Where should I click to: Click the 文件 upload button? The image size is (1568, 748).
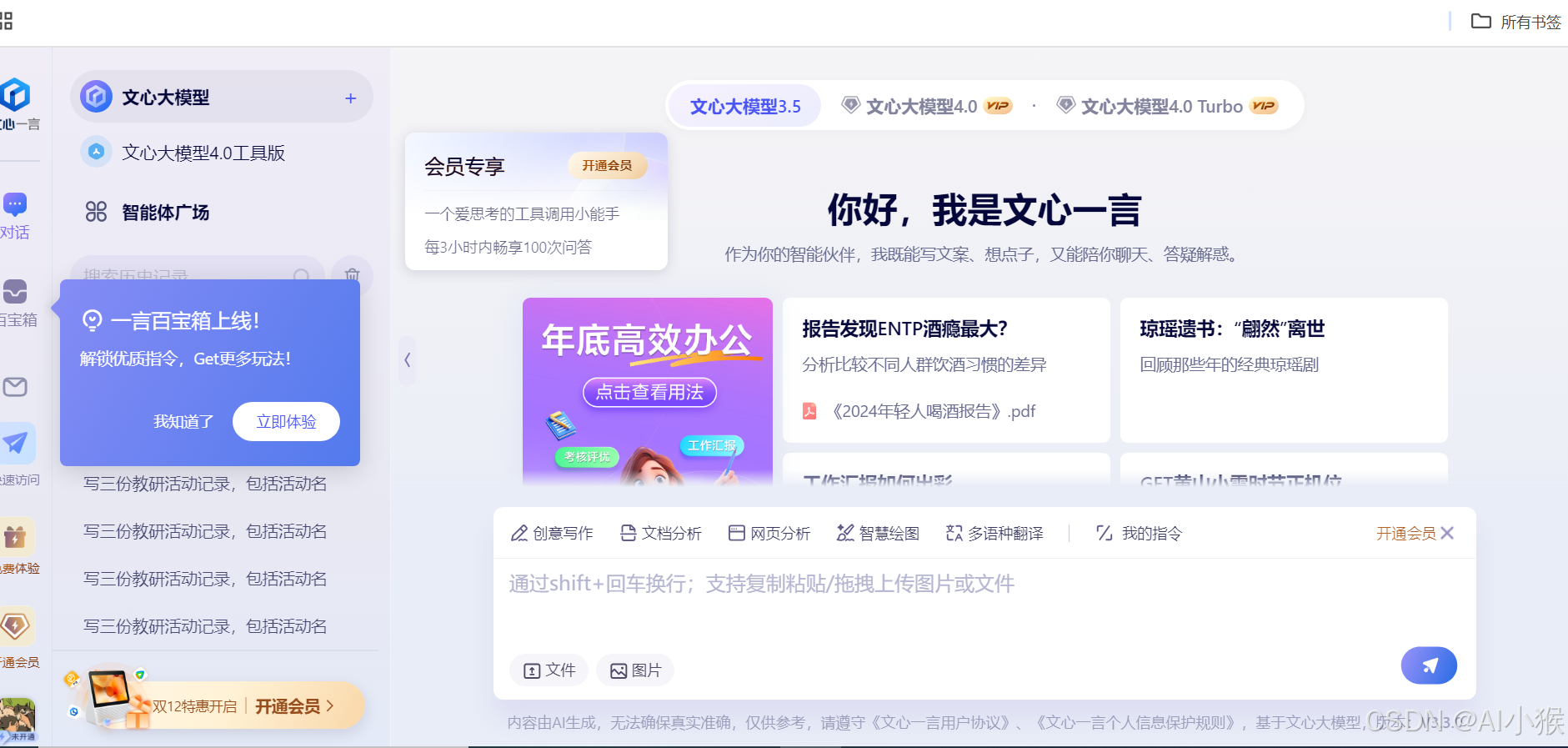click(549, 670)
